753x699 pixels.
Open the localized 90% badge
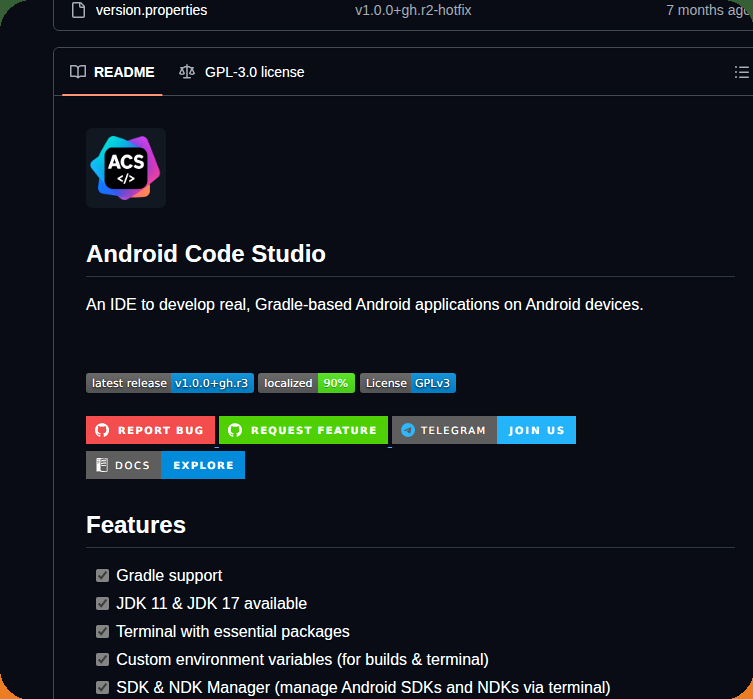pyautogui.click(x=306, y=383)
